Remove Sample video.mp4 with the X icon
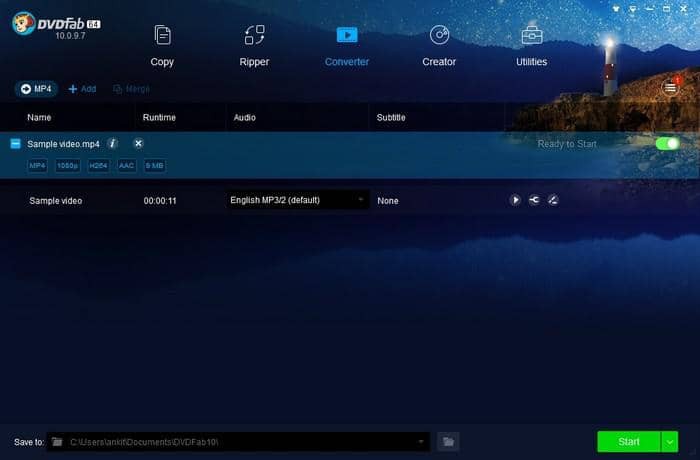The image size is (700, 460). pyautogui.click(x=138, y=144)
